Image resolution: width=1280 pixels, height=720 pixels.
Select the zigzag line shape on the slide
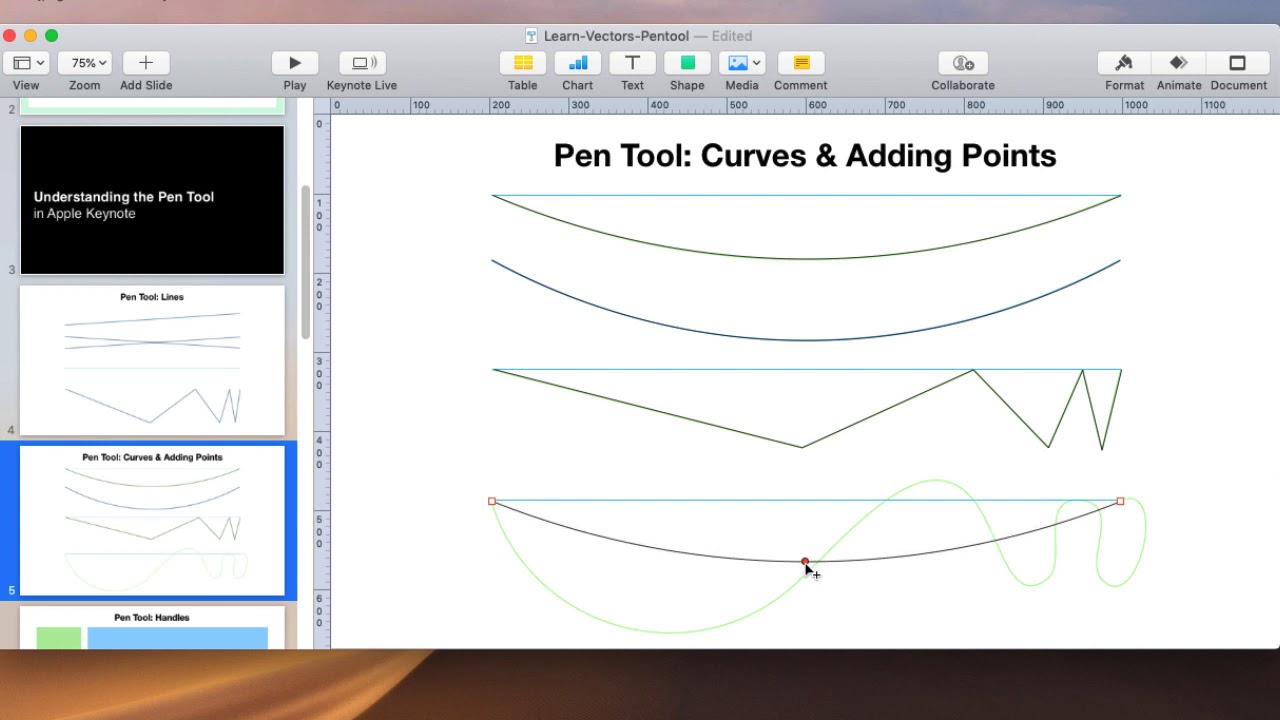coord(800,446)
